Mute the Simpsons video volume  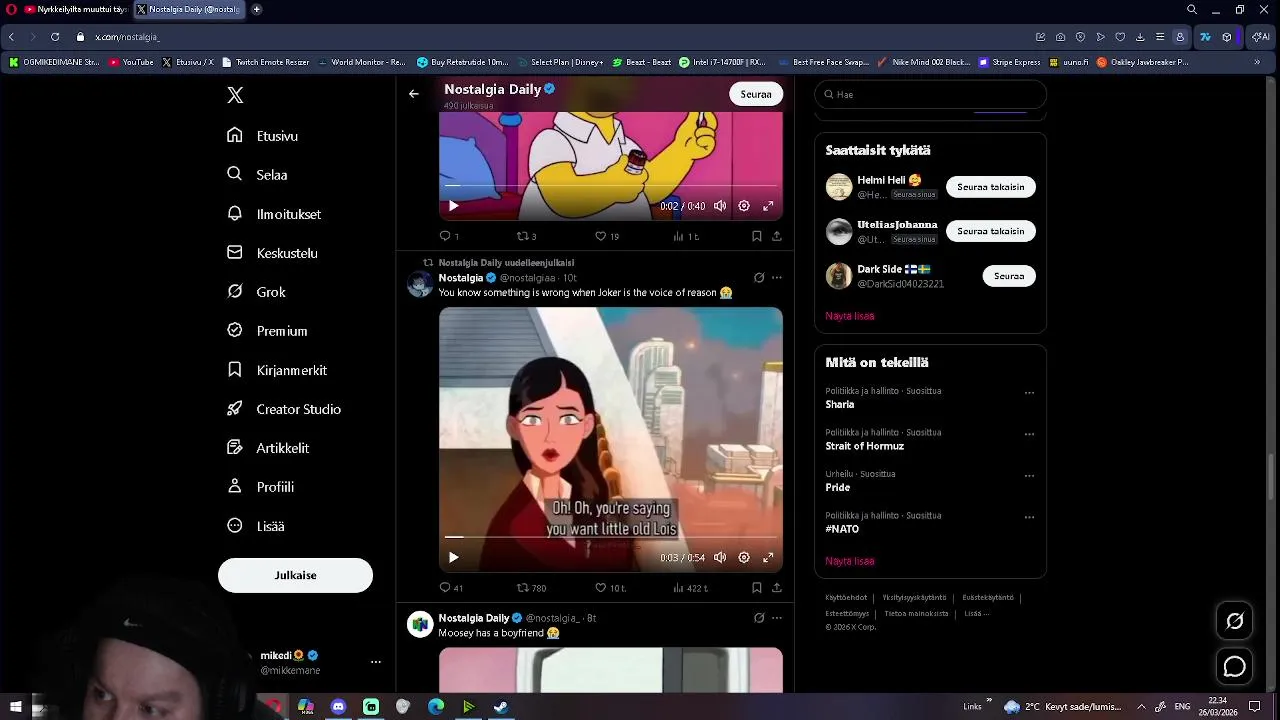pyautogui.click(x=720, y=206)
